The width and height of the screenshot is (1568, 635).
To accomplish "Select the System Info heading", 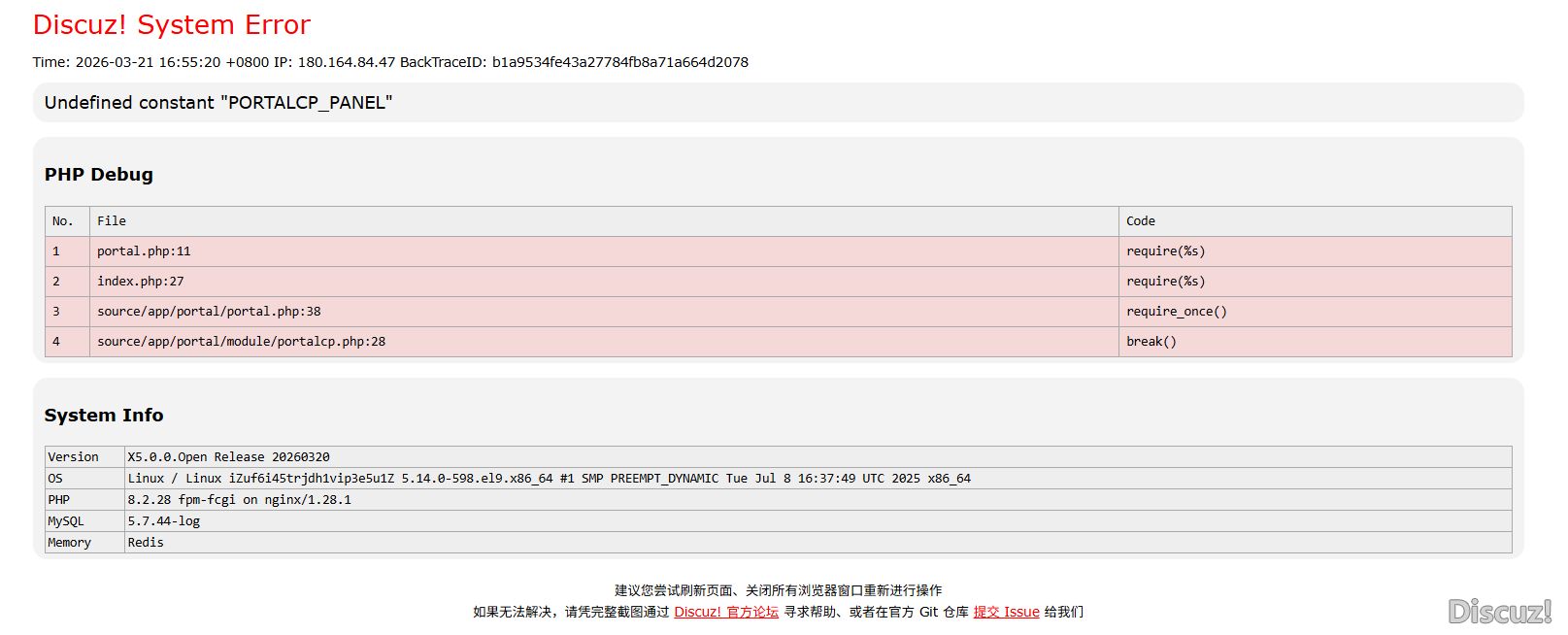I will point(104,416).
